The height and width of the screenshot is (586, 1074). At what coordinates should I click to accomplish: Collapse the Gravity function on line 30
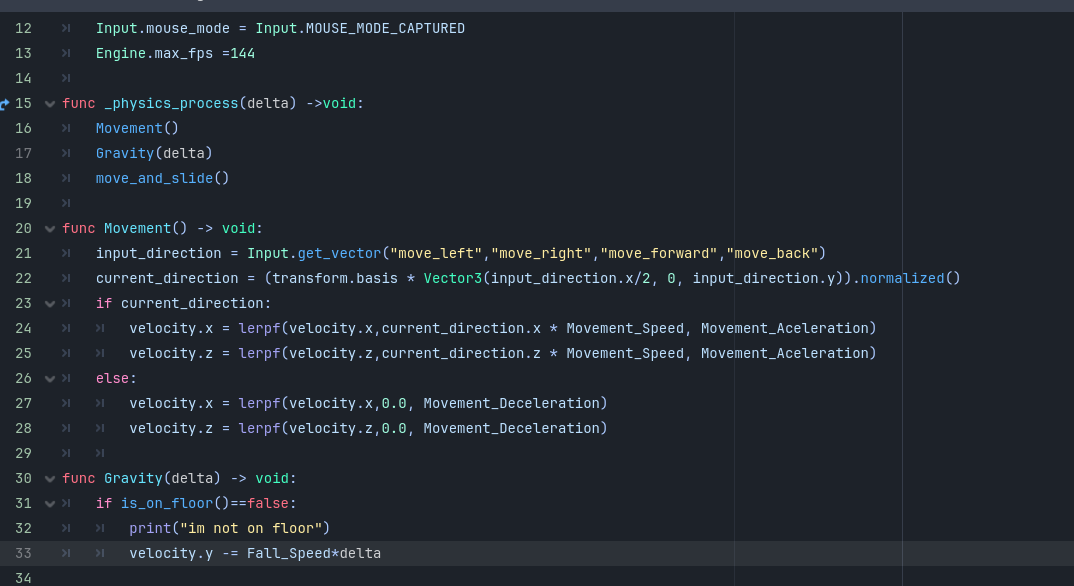[50, 479]
